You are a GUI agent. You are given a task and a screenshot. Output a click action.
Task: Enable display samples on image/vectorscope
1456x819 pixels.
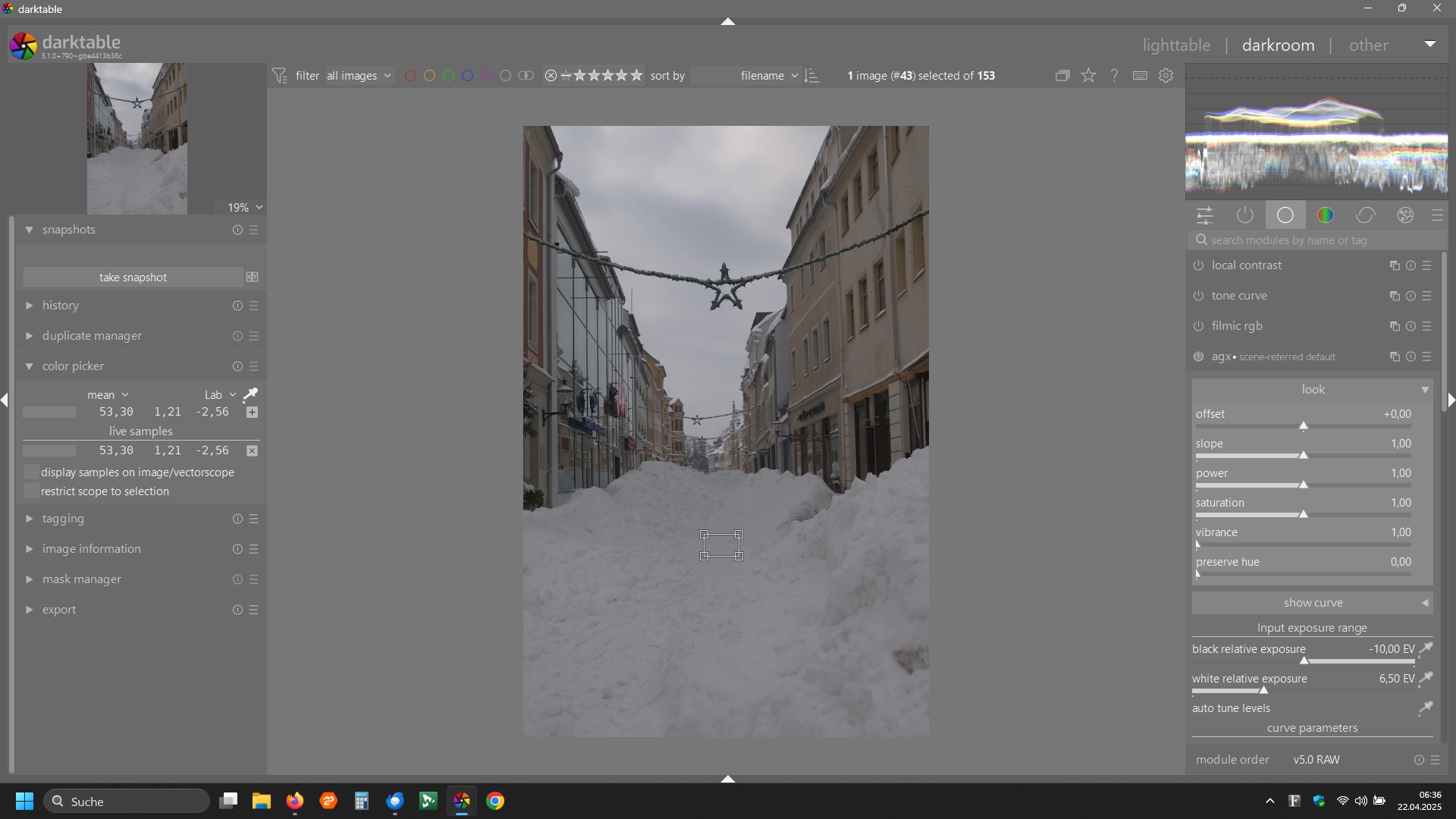point(32,472)
